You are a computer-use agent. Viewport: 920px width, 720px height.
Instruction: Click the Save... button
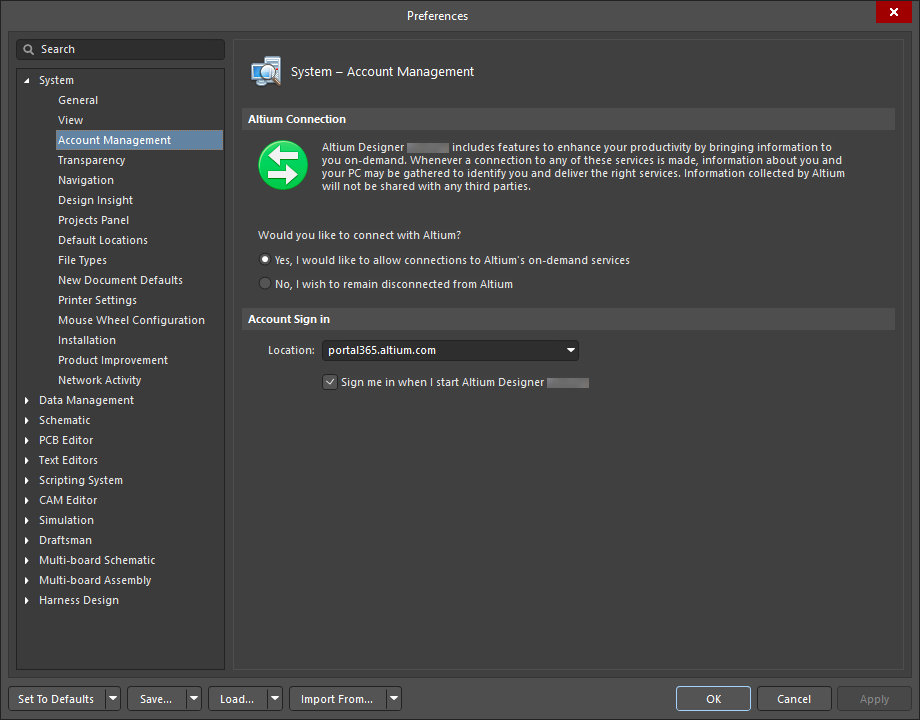pos(157,699)
